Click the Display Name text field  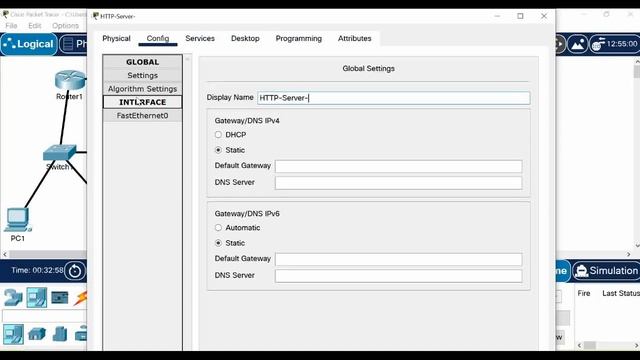[x=393, y=98]
